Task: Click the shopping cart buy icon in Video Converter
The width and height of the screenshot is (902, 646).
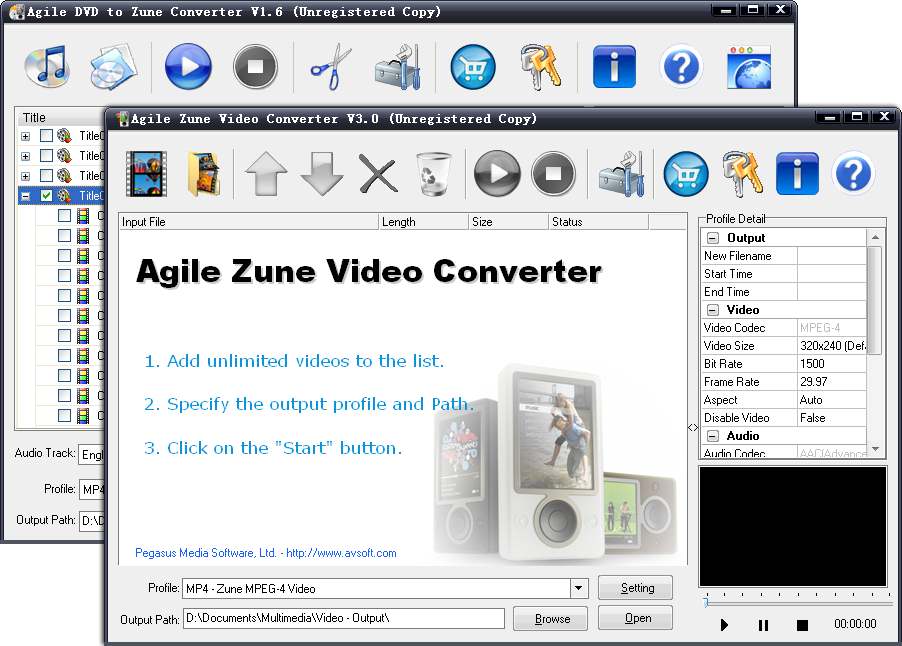Action: pos(686,173)
